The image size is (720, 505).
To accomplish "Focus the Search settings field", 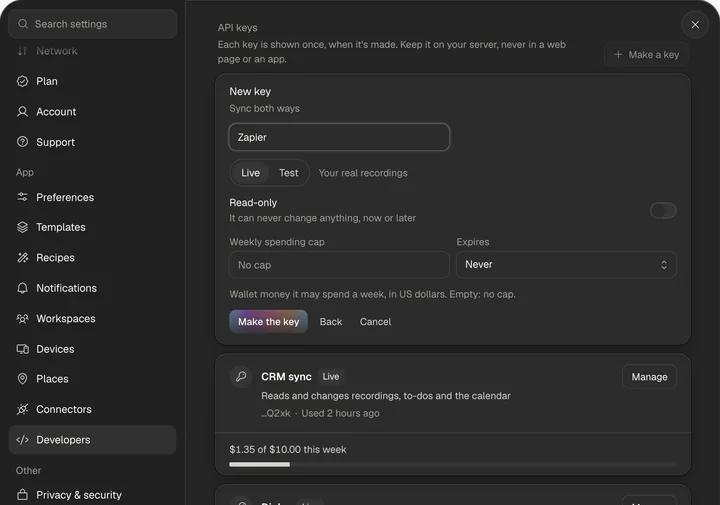I will click(x=92, y=24).
